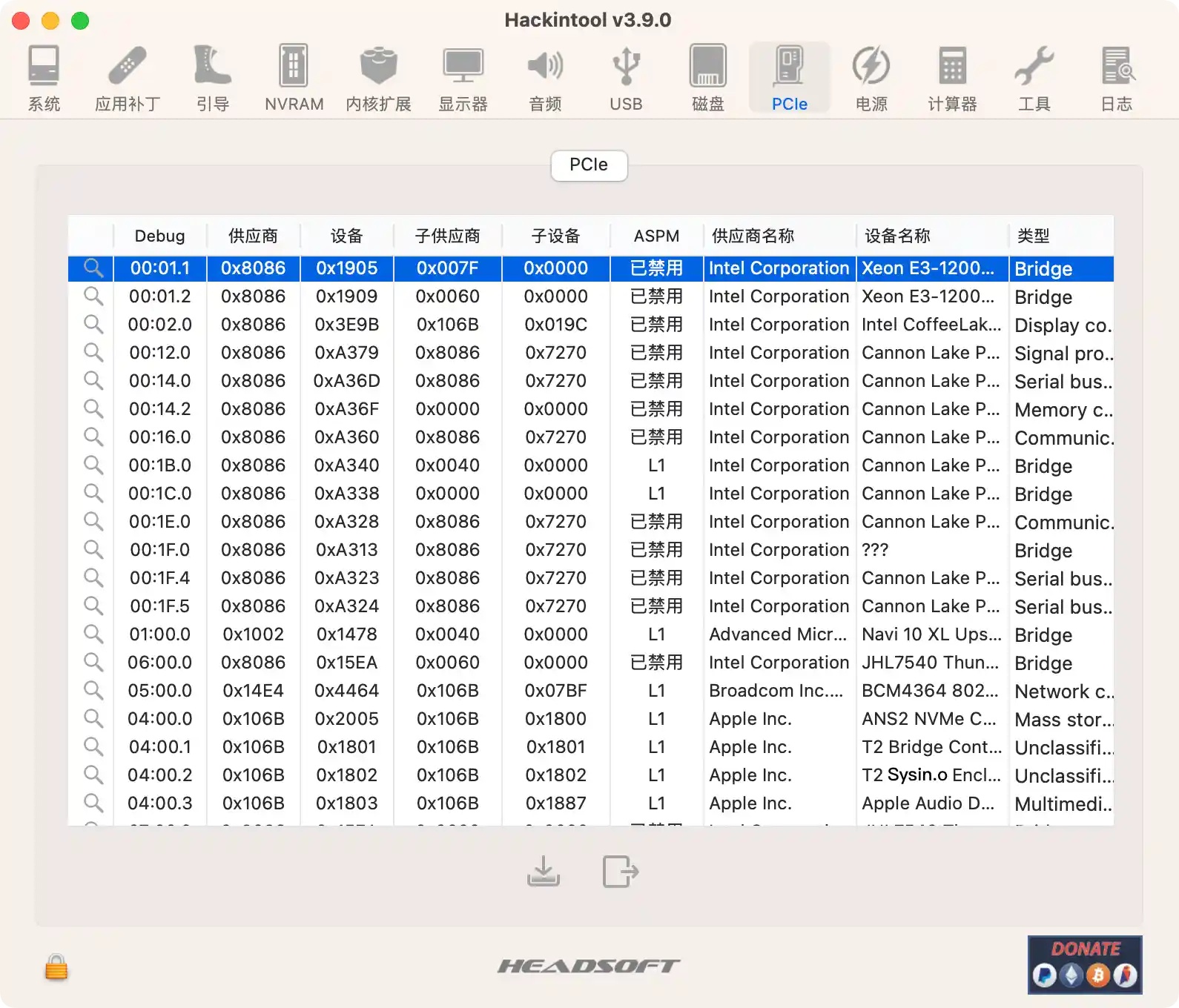Sort by the 子供应商 column header
The height and width of the screenshot is (1008, 1179).
[447, 236]
